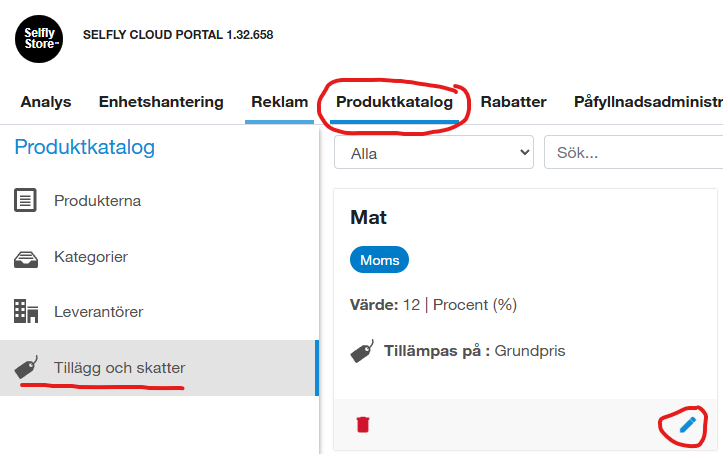Image resolution: width=723 pixels, height=454 pixels.
Task: Click the Produkterna list icon
Action: pos(26,201)
